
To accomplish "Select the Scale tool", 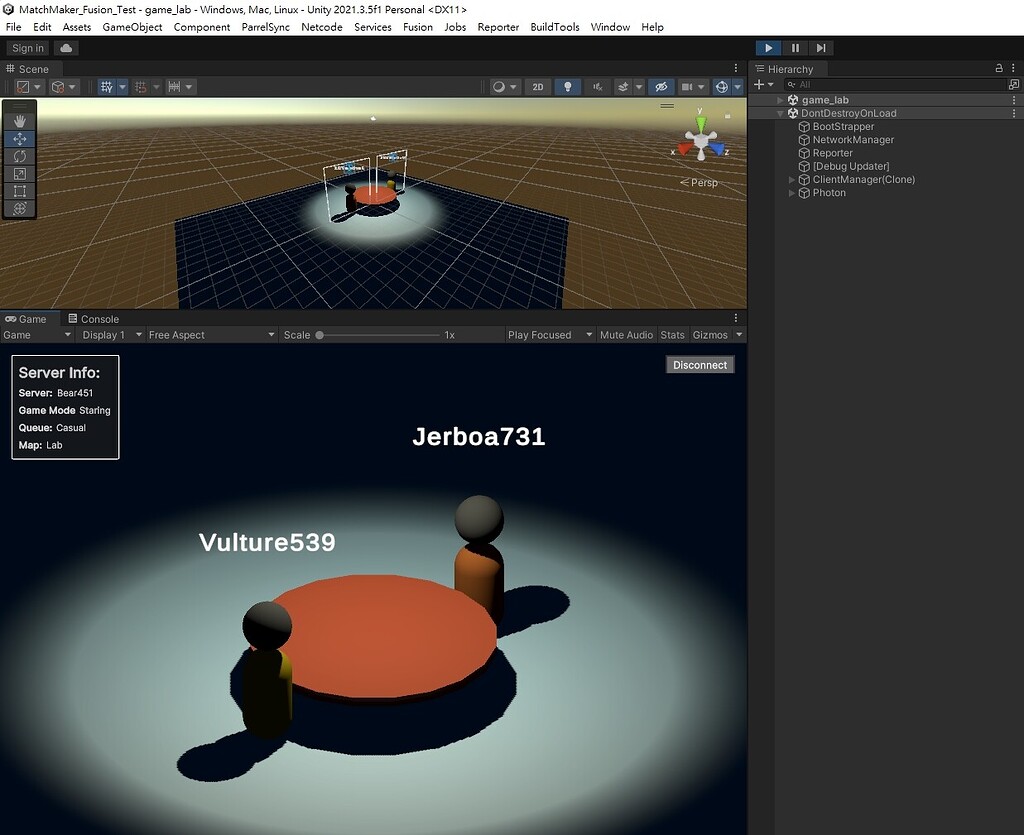I will coord(20,174).
